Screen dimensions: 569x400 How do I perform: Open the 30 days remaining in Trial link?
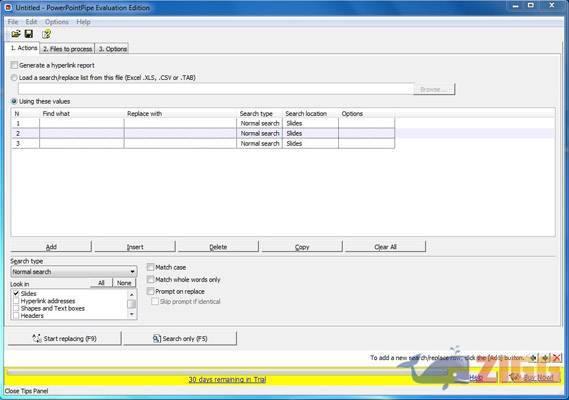tap(227, 379)
